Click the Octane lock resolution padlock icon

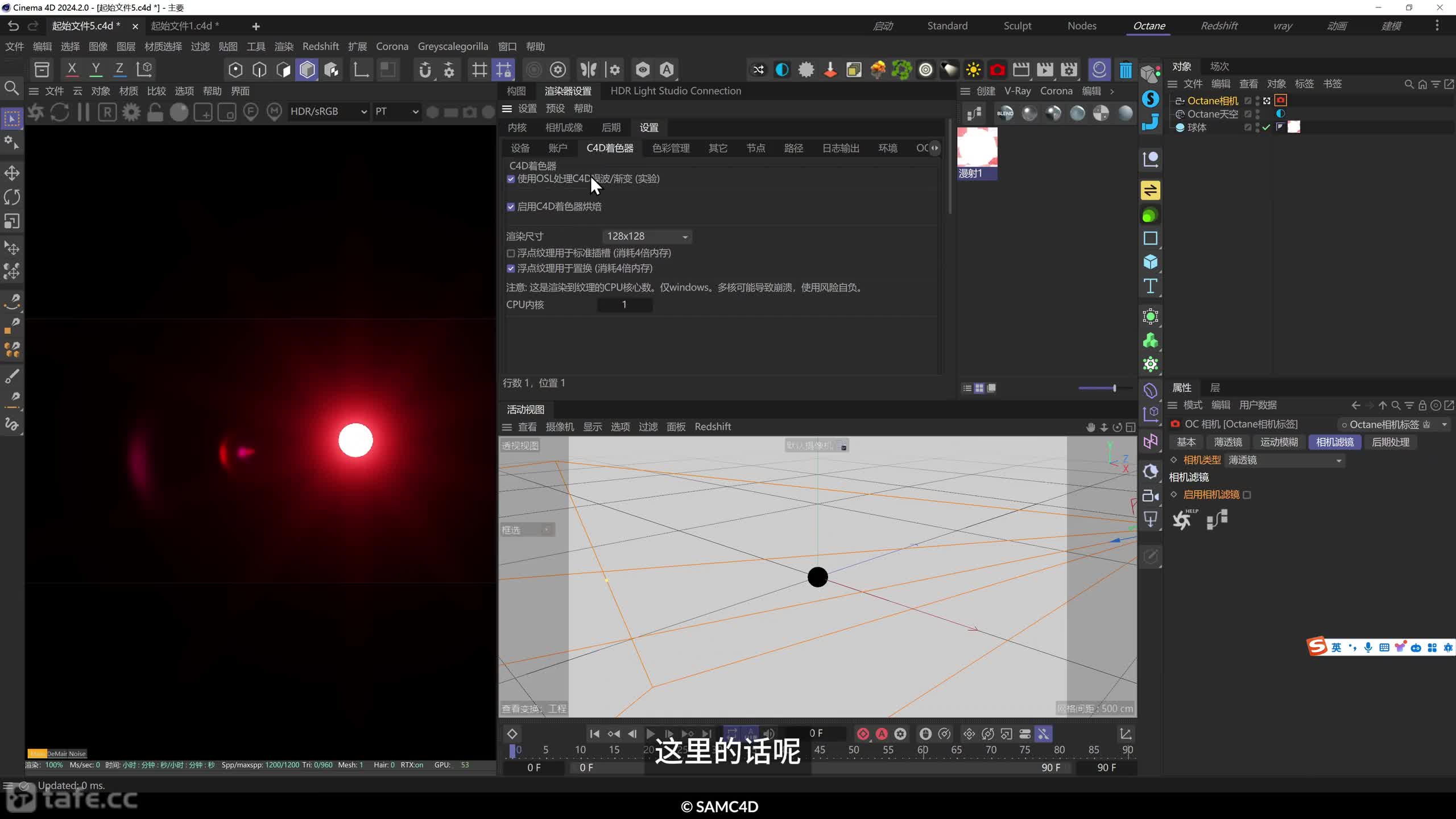tap(155, 112)
